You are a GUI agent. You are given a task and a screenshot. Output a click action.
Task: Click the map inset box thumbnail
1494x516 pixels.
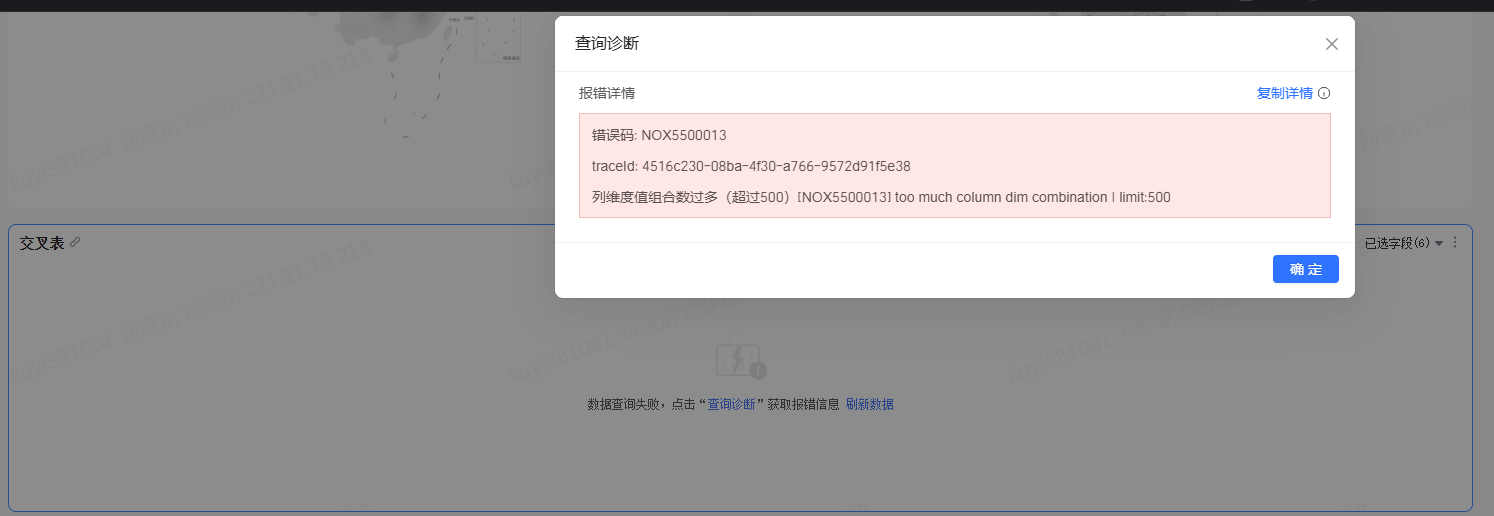[498, 35]
